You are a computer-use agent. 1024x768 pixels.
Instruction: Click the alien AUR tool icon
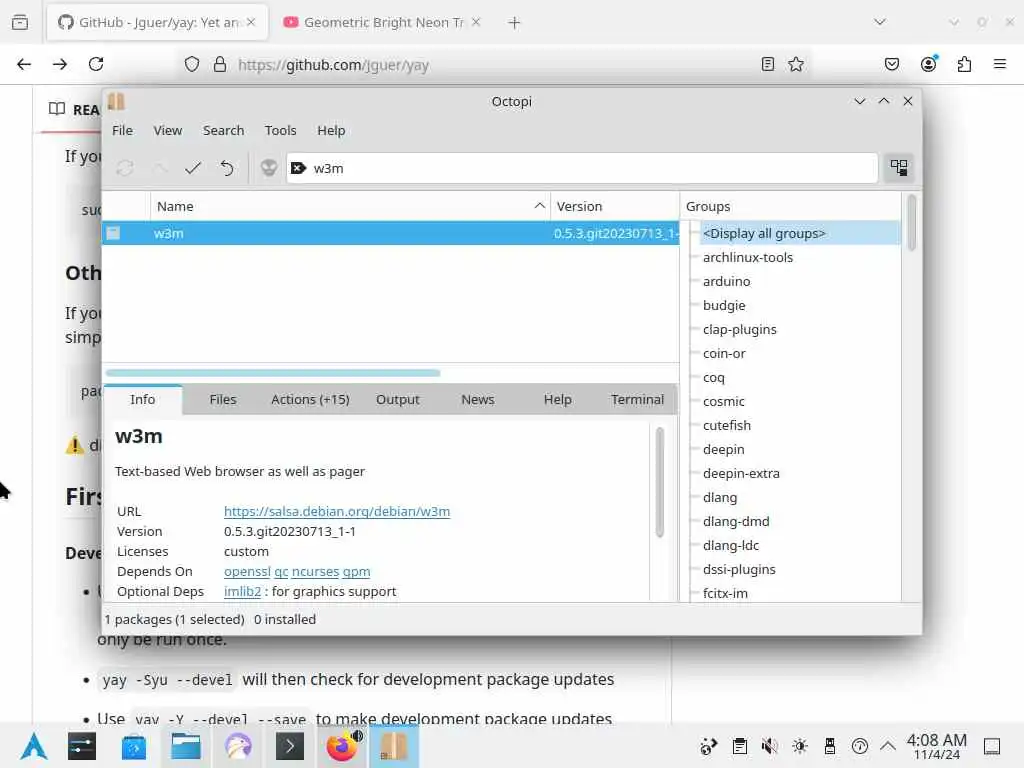pyautogui.click(x=268, y=168)
